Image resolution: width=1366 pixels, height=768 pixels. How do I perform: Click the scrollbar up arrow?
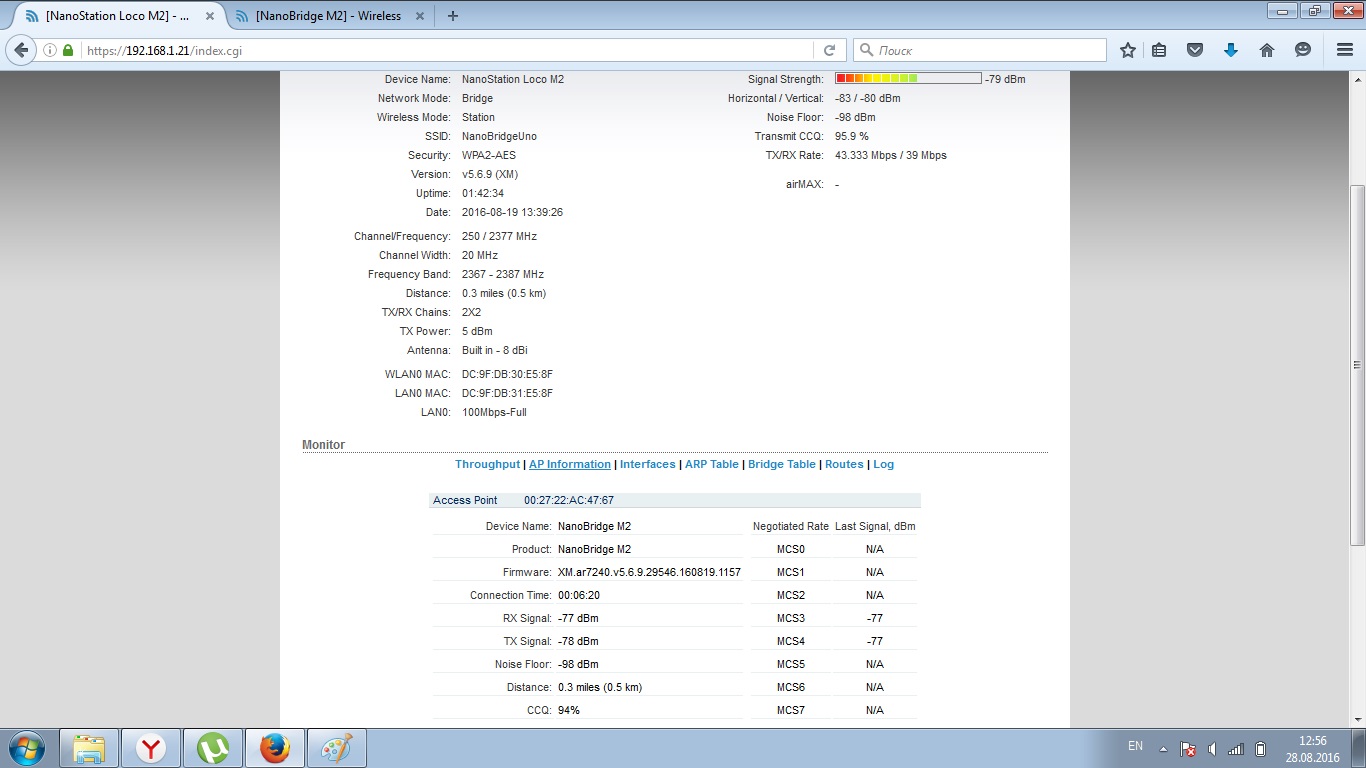pyautogui.click(x=1357, y=79)
